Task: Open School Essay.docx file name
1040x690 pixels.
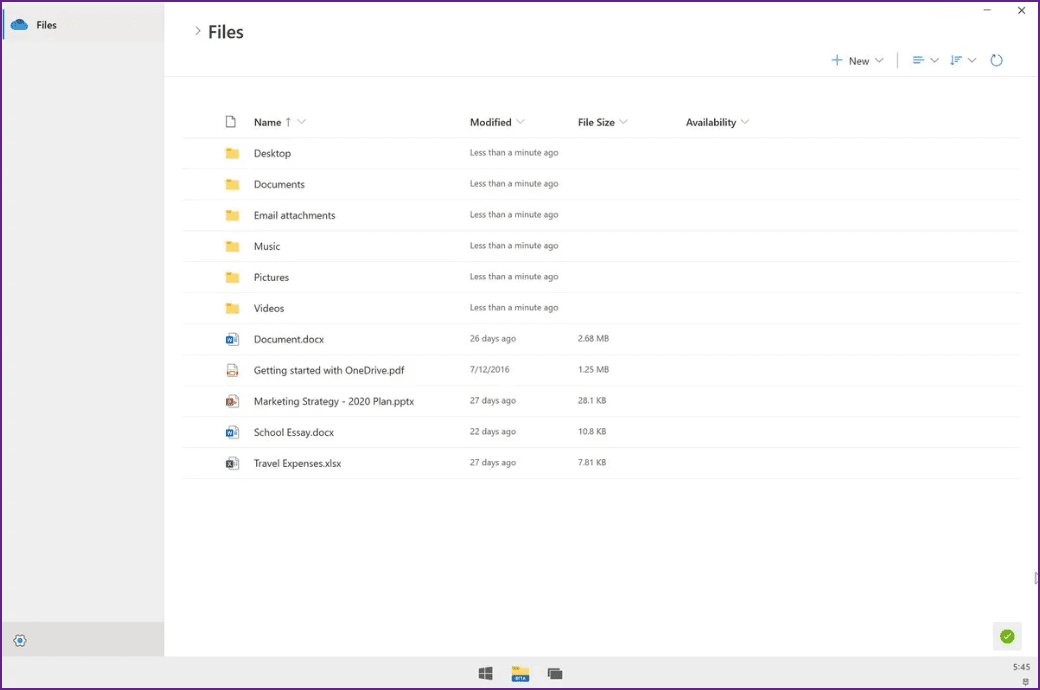Action: [x=294, y=433]
